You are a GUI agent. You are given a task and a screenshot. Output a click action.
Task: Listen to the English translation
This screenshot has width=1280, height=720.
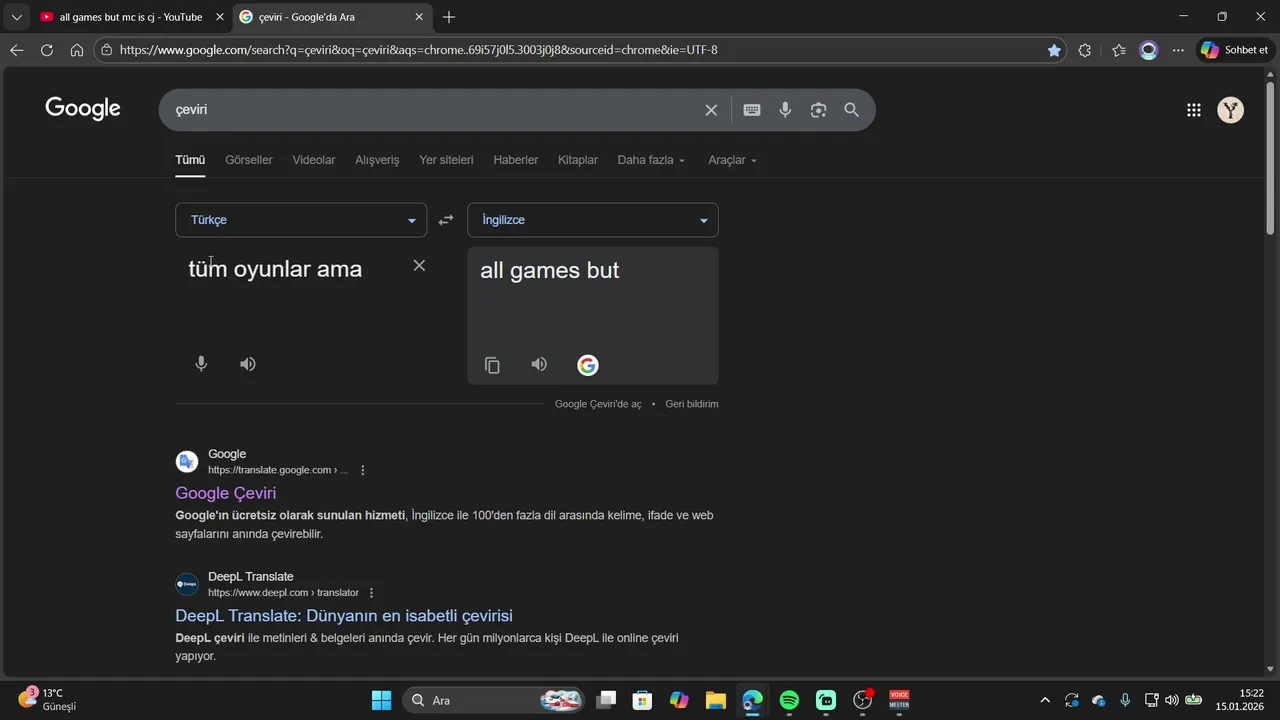click(539, 364)
